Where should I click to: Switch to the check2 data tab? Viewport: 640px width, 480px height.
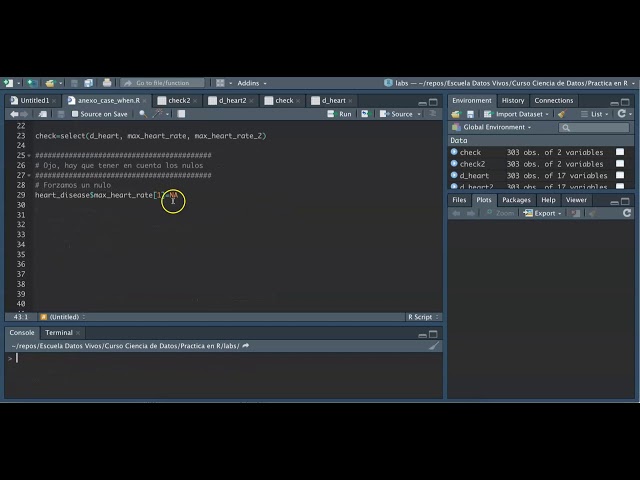[179, 100]
